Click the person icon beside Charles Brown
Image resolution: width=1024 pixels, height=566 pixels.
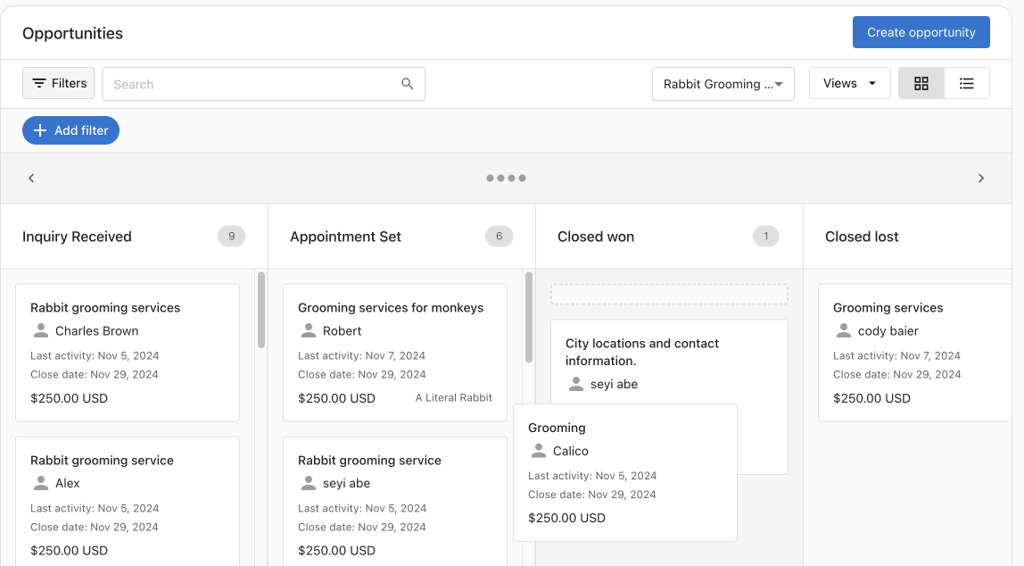41,330
